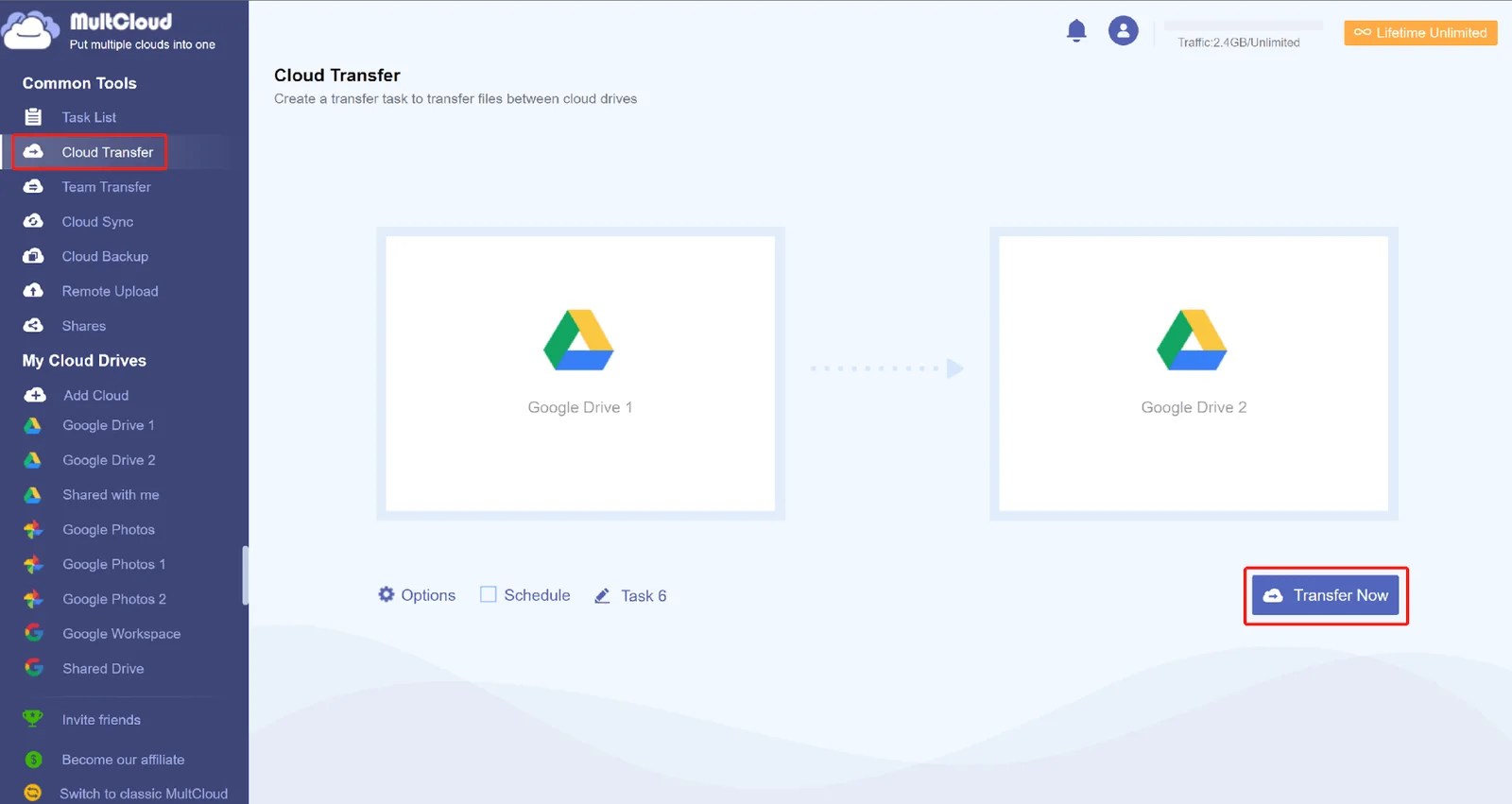Click the affiliate dollar coin icon

point(33,760)
